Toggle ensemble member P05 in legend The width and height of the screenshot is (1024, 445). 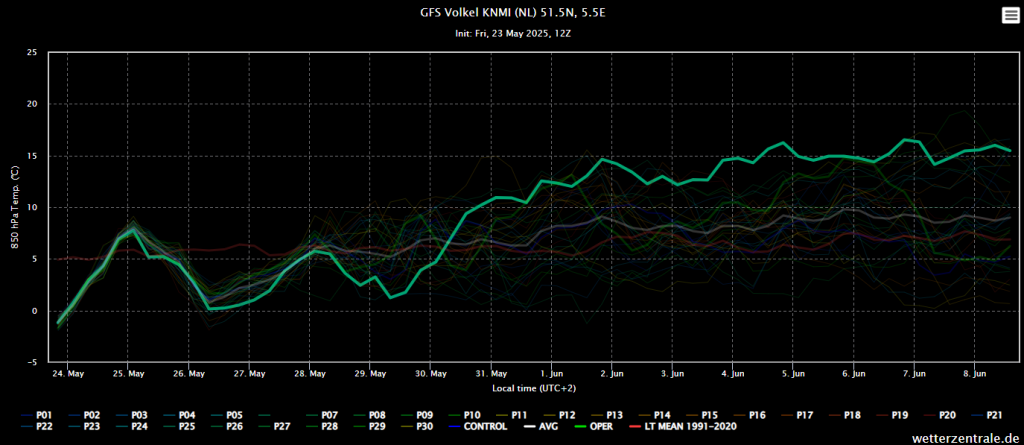pyautogui.click(x=227, y=415)
